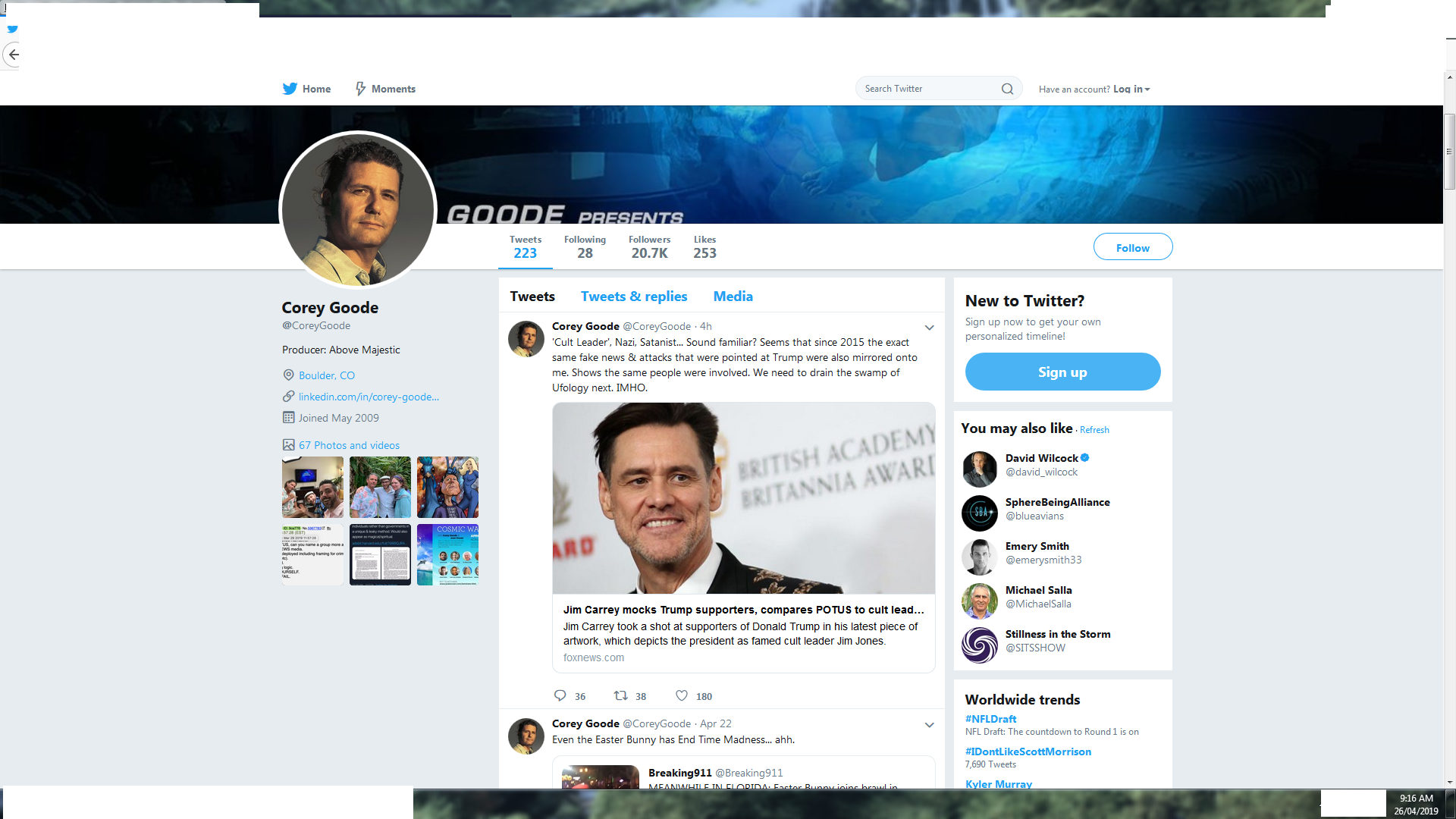This screenshot has height=819, width=1456.
Task: Click reply icon on Jim Carrey tweet
Action: tap(560, 695)
